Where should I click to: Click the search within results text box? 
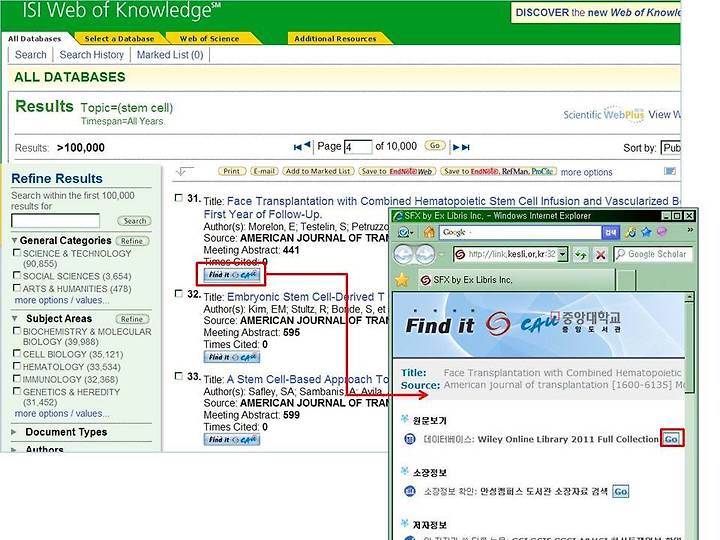55,221
